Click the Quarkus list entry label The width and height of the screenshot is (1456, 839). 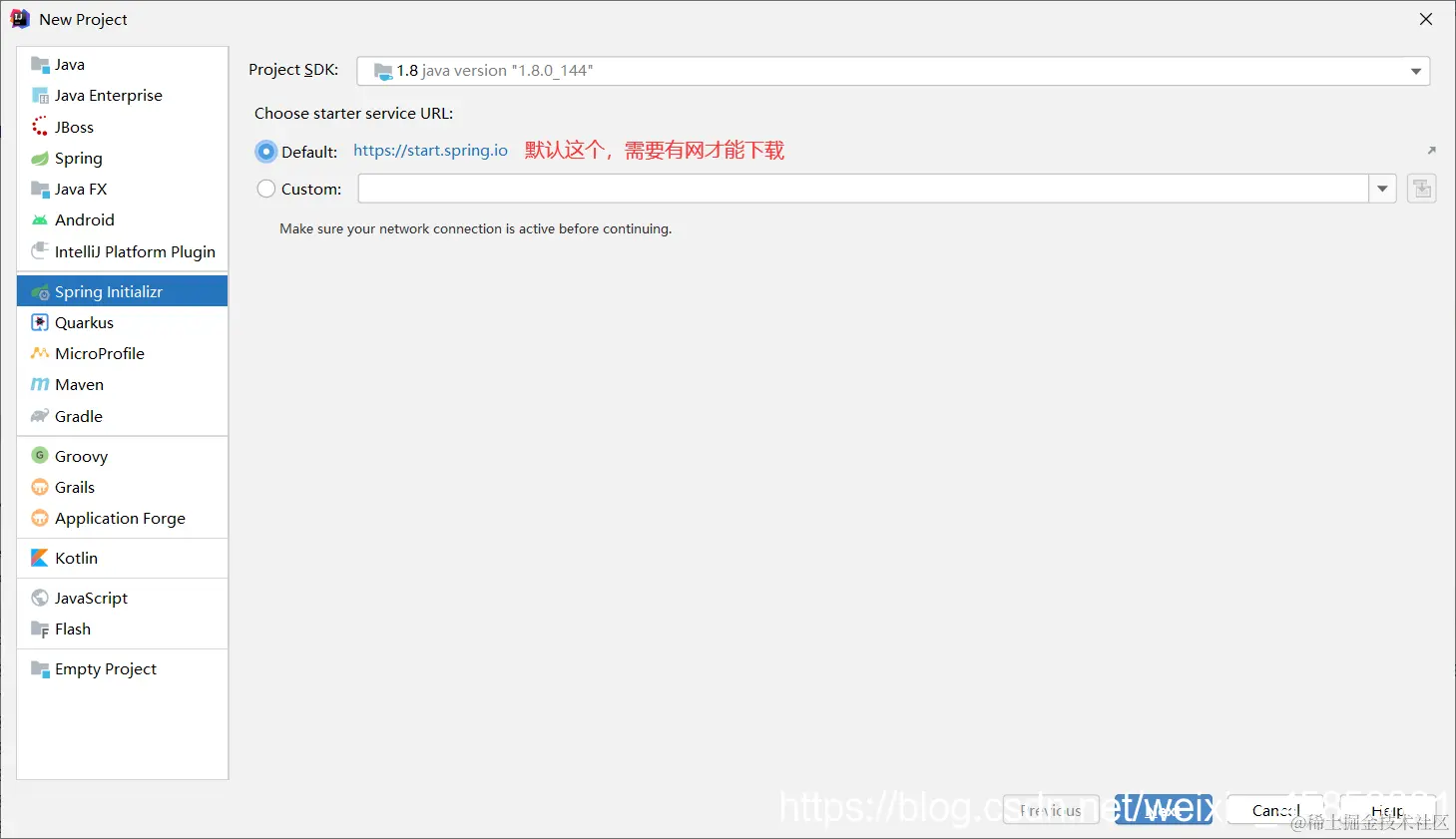pos(84,323)
